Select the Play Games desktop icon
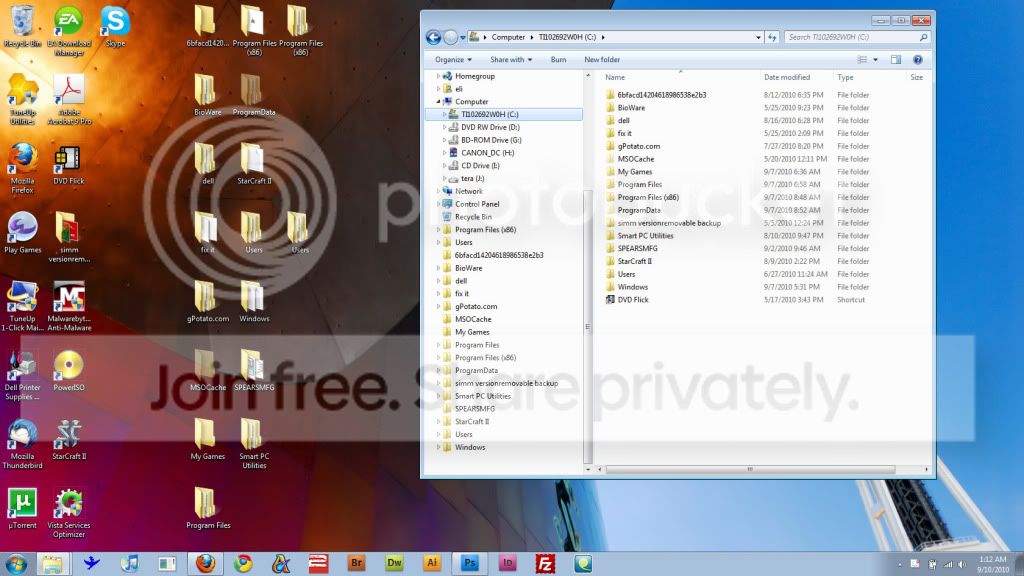This screenshot has width=1024, height=576. [22, 232]
